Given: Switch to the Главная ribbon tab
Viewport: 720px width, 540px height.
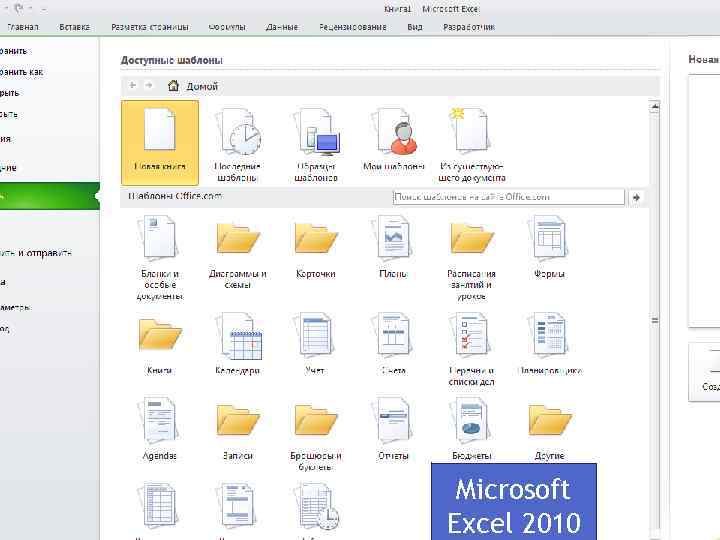Looking at the screenshot, I should tap(22, 27).
